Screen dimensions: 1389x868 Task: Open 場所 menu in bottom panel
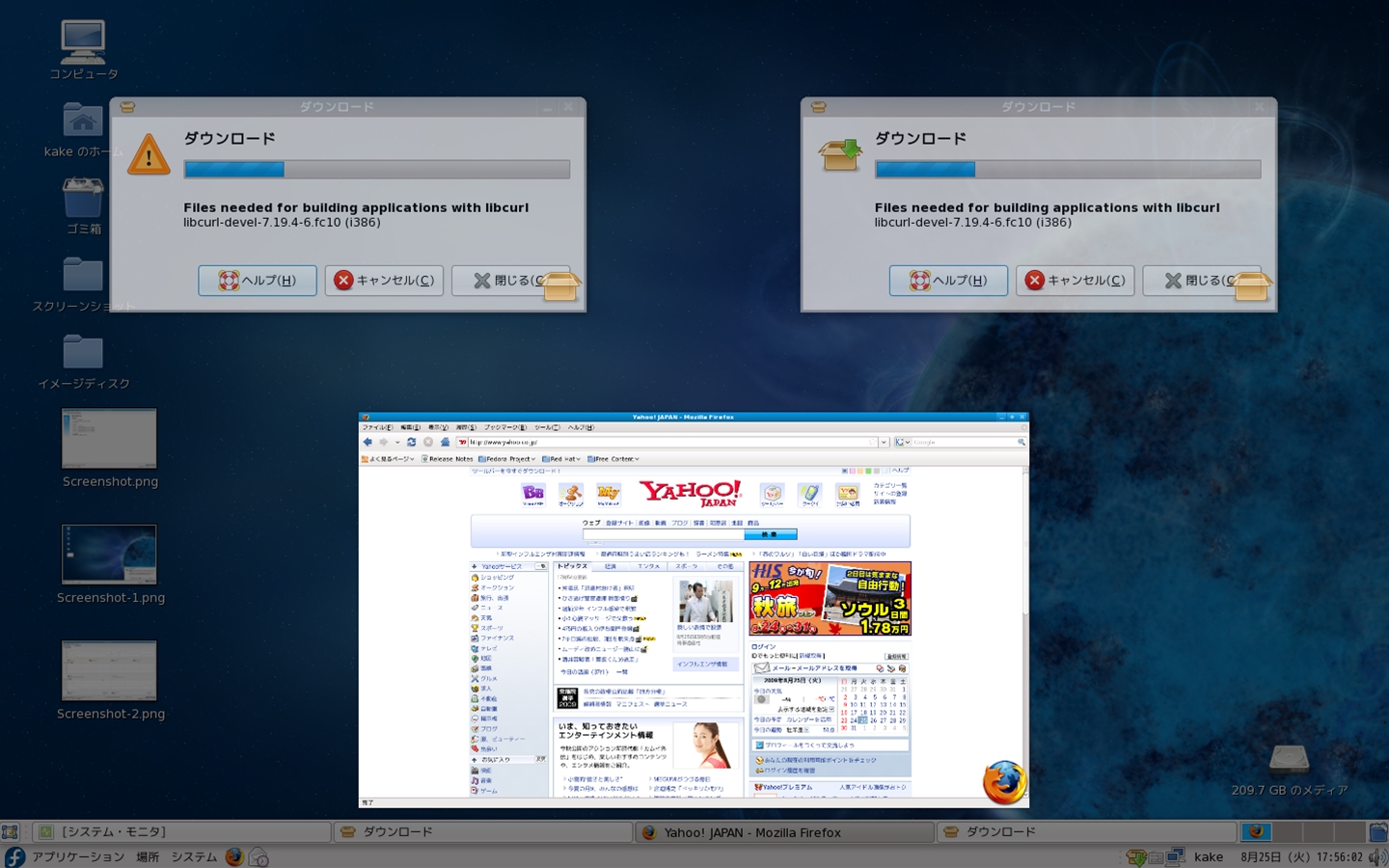tap(148, 856)
